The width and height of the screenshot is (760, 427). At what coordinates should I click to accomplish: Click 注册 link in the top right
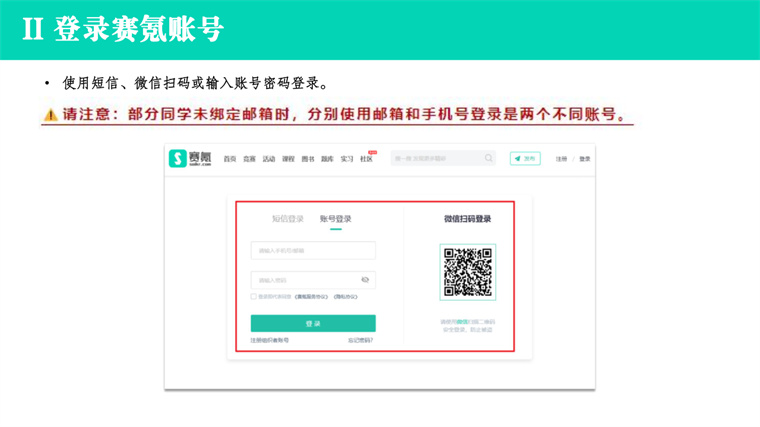(x=562, y=159)
